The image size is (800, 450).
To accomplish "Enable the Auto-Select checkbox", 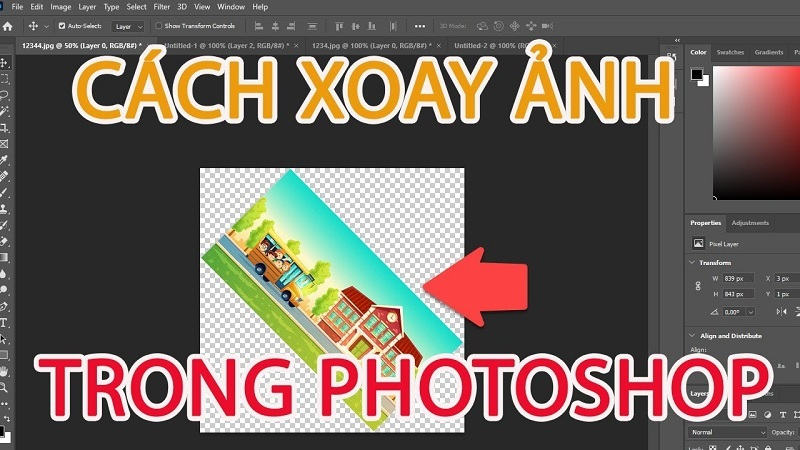I will tap(62, 25).
